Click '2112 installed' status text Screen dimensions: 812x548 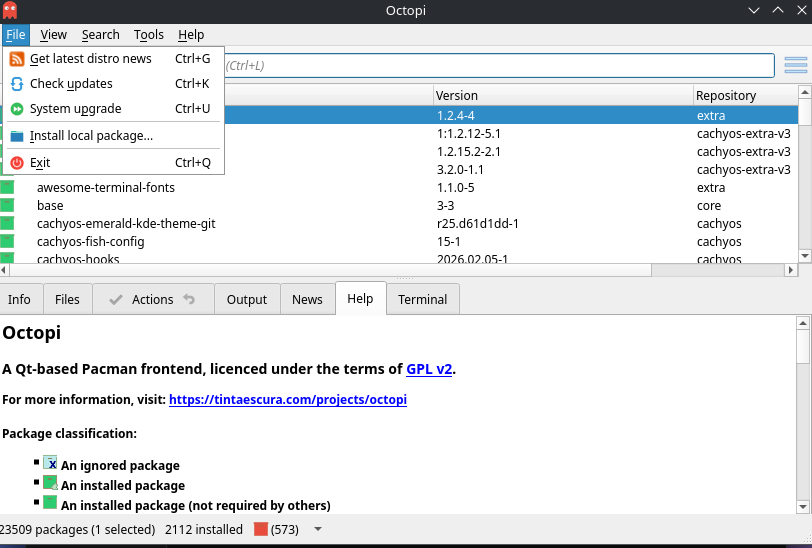(204, 529)
